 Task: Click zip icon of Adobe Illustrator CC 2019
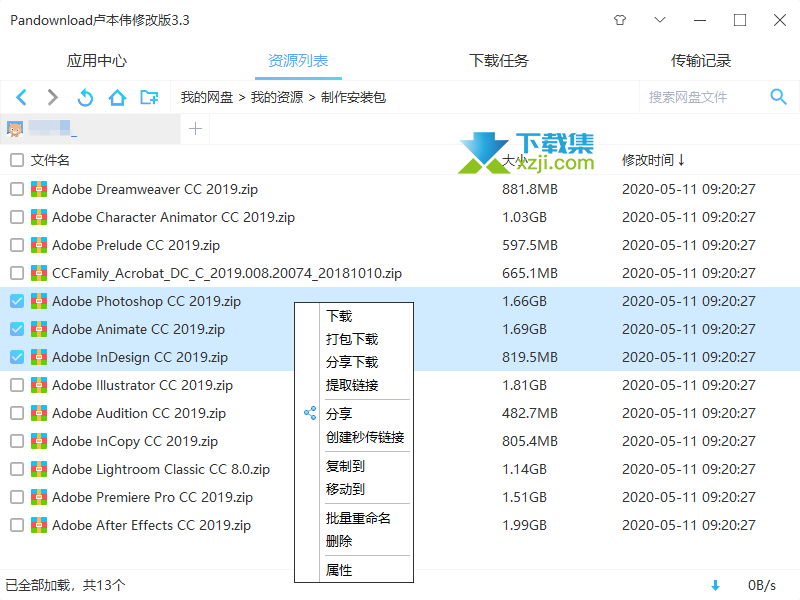point(39,385)
